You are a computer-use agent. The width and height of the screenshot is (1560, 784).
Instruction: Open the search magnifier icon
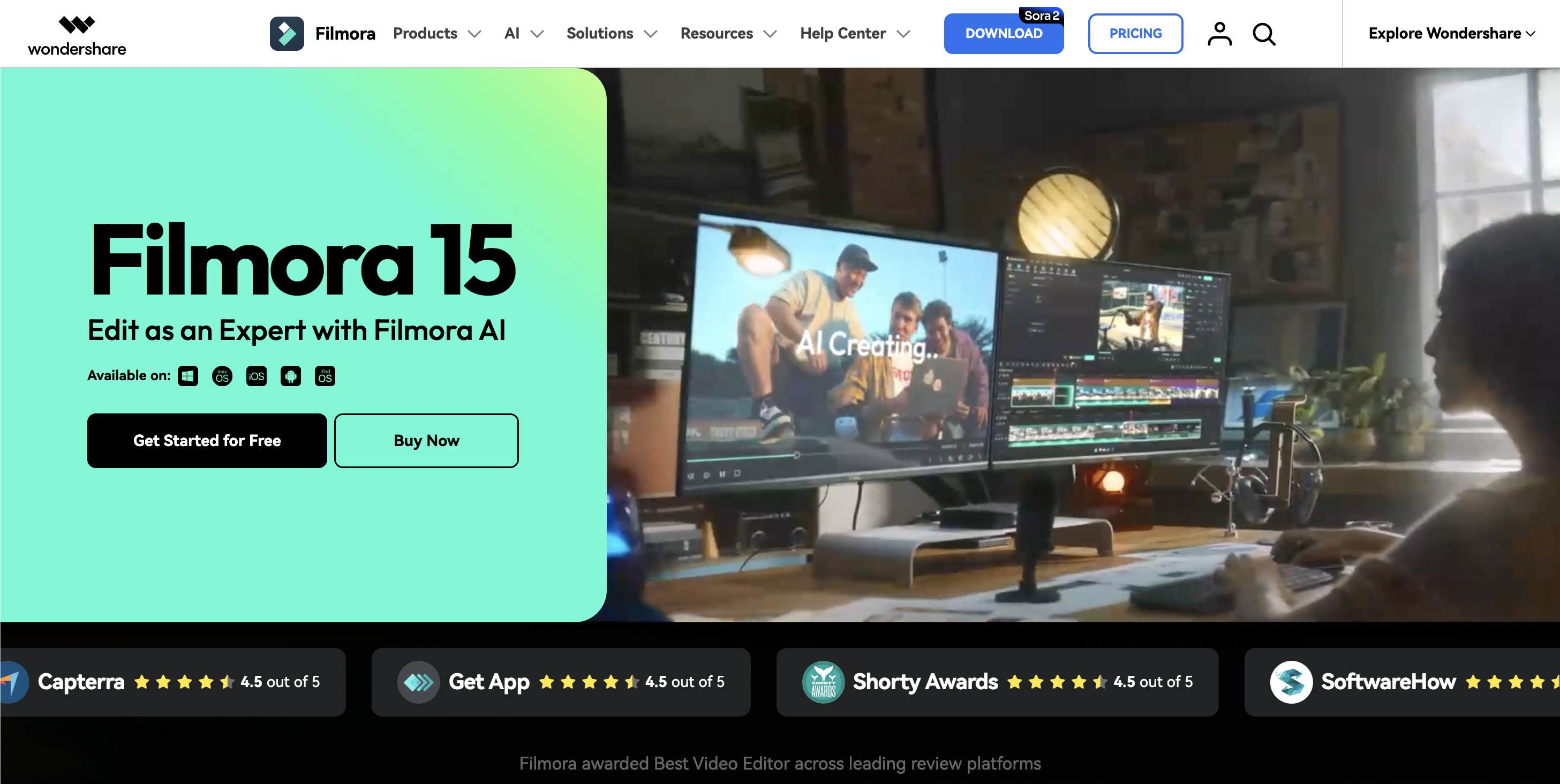click(x=1264, y=34)
